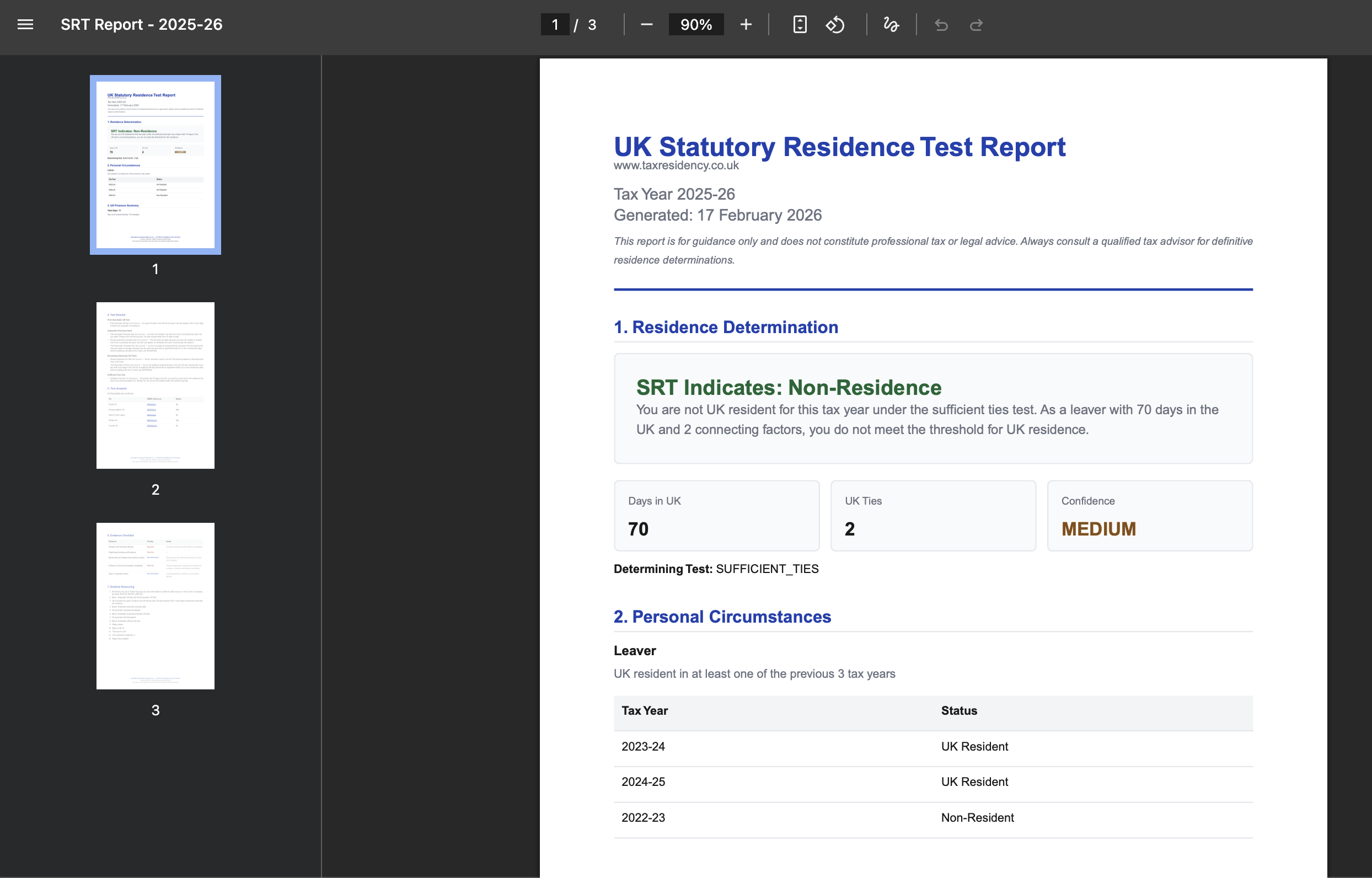This screenshot has height=878, width=1372.
Task: Zoom out of the document
Action: pos(646,24)
